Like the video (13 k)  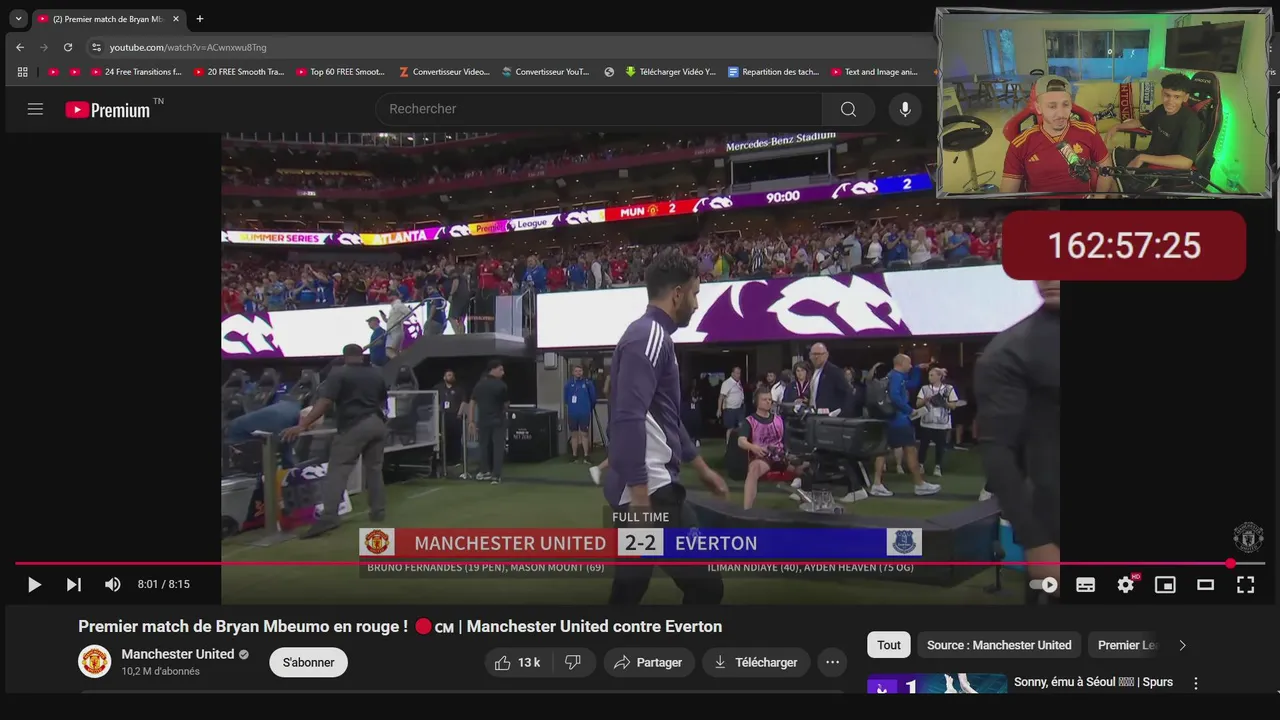coord(517,662)
